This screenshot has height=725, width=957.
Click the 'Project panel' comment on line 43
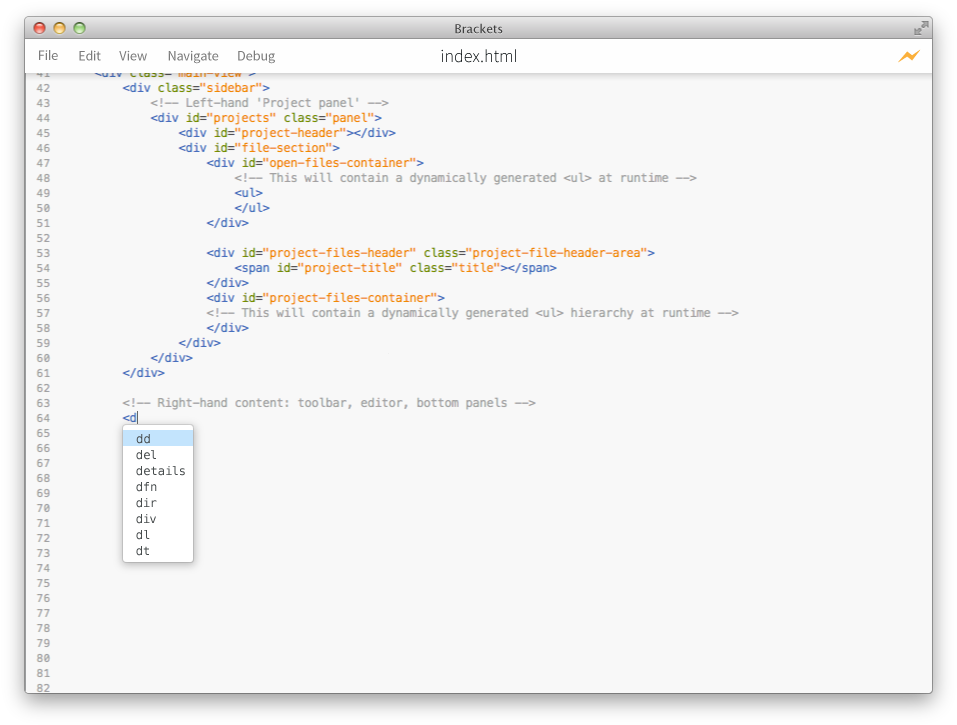pyautogui.click(x=269, y=103)
